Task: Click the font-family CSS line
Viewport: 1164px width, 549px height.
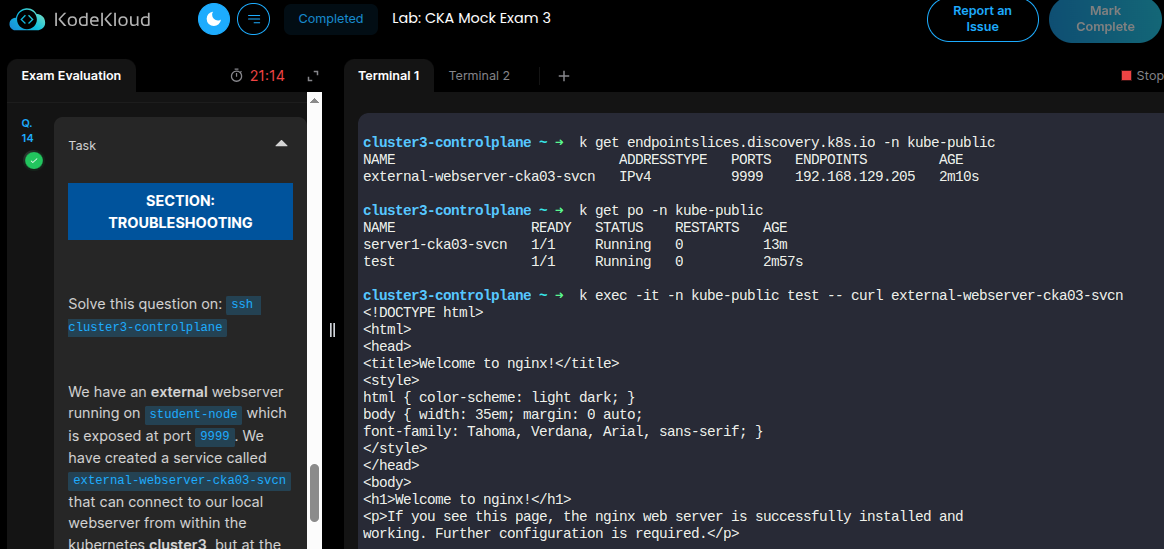Action: tap(563, 431)
